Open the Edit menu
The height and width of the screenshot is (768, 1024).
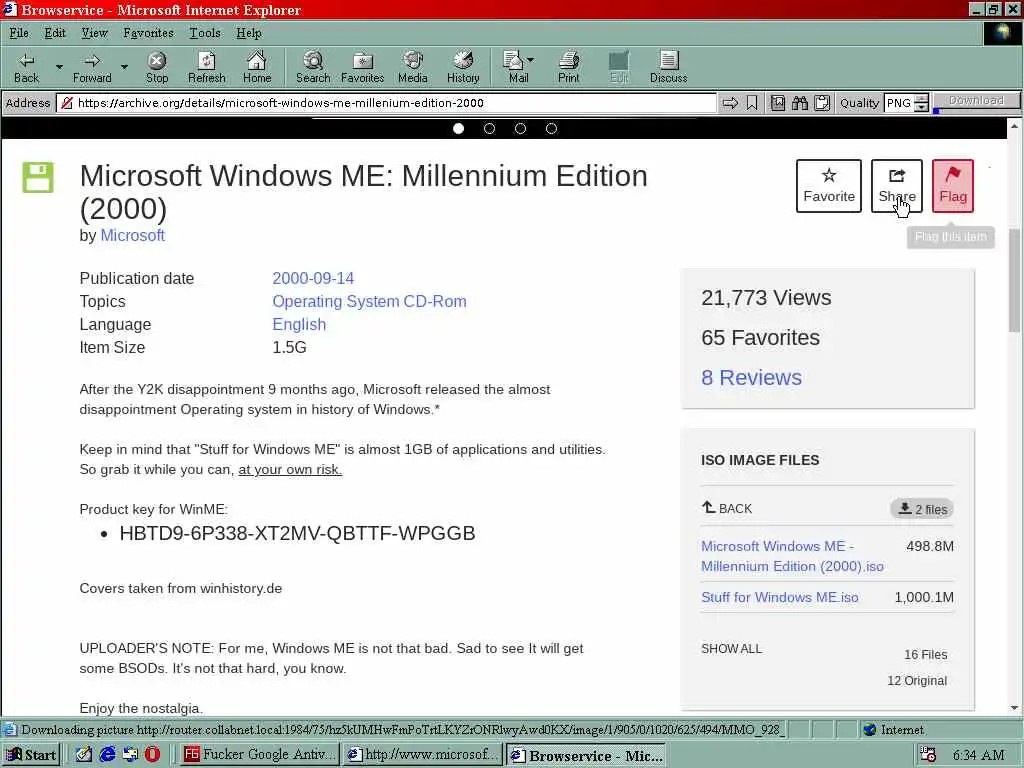(x=55, y=33)
